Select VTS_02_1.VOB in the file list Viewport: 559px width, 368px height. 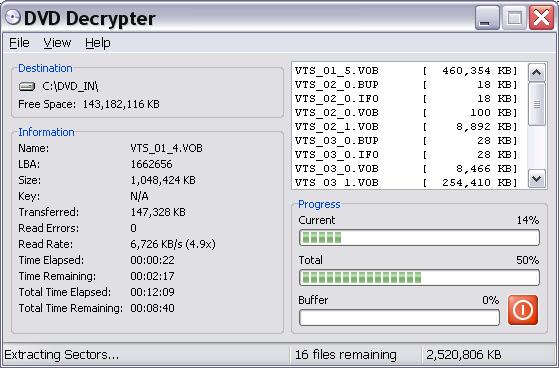click(406, 127)
